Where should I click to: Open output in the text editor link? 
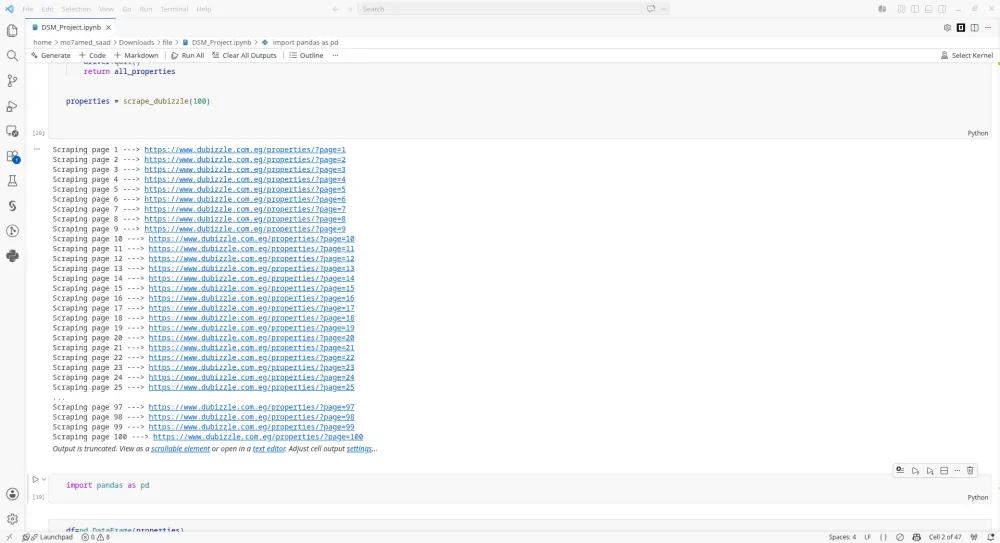(x=269, y=449)
